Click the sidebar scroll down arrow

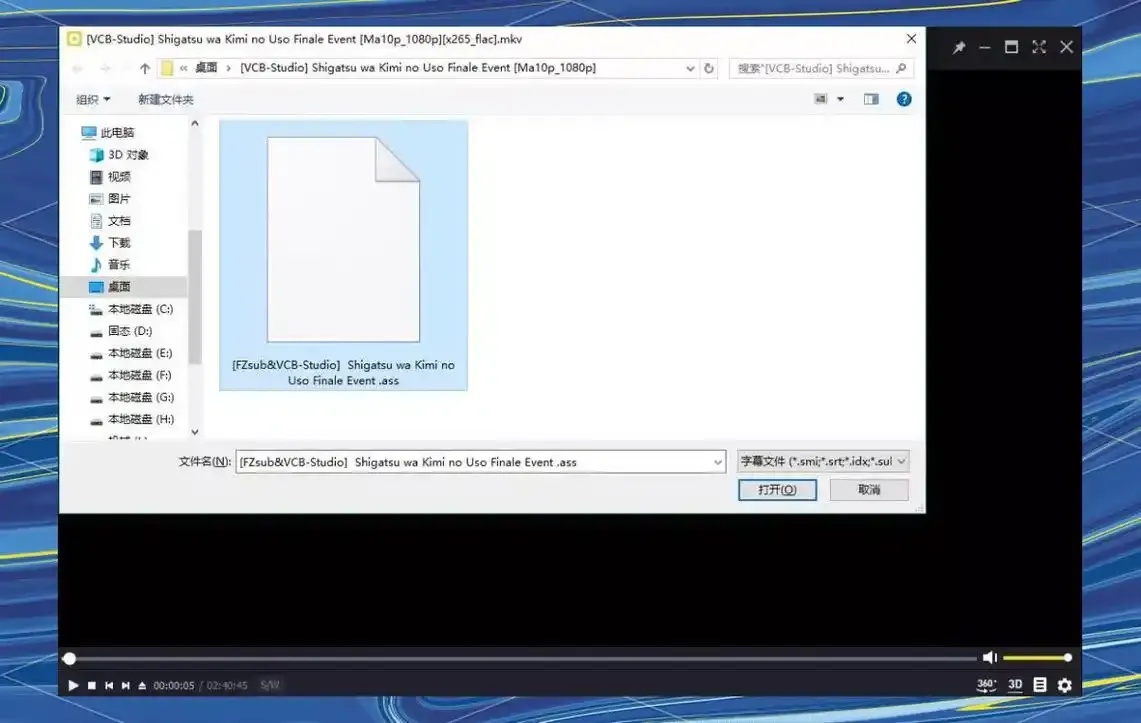click(x=195, y=432)
